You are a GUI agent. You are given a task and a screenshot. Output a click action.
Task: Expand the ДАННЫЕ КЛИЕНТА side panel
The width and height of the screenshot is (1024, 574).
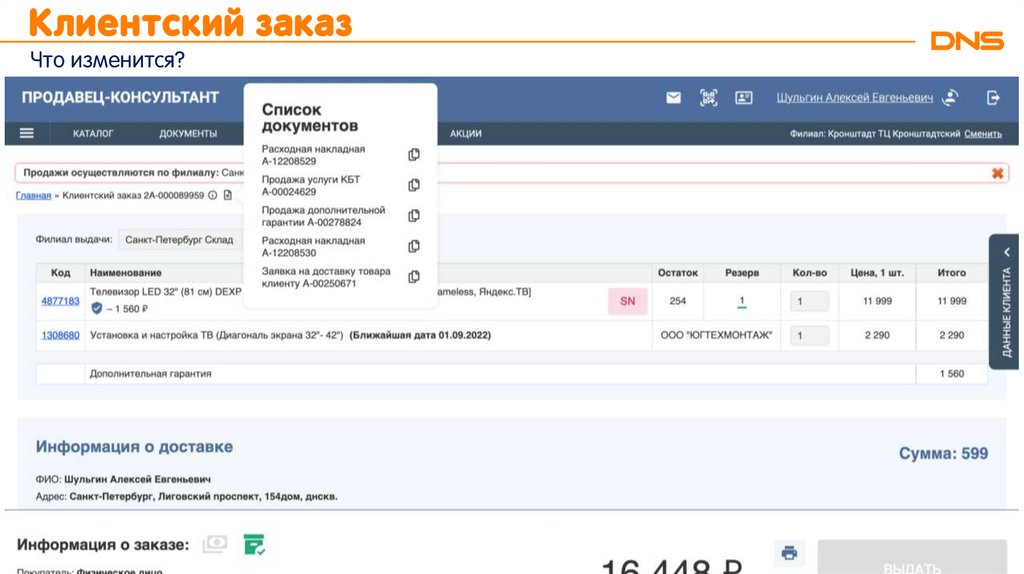pos(1004,302)
